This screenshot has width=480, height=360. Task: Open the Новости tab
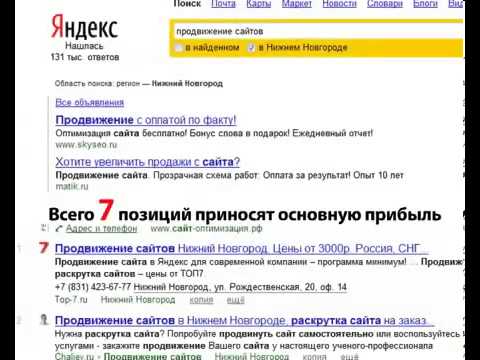pyautogui.click(x=339, y=4)
